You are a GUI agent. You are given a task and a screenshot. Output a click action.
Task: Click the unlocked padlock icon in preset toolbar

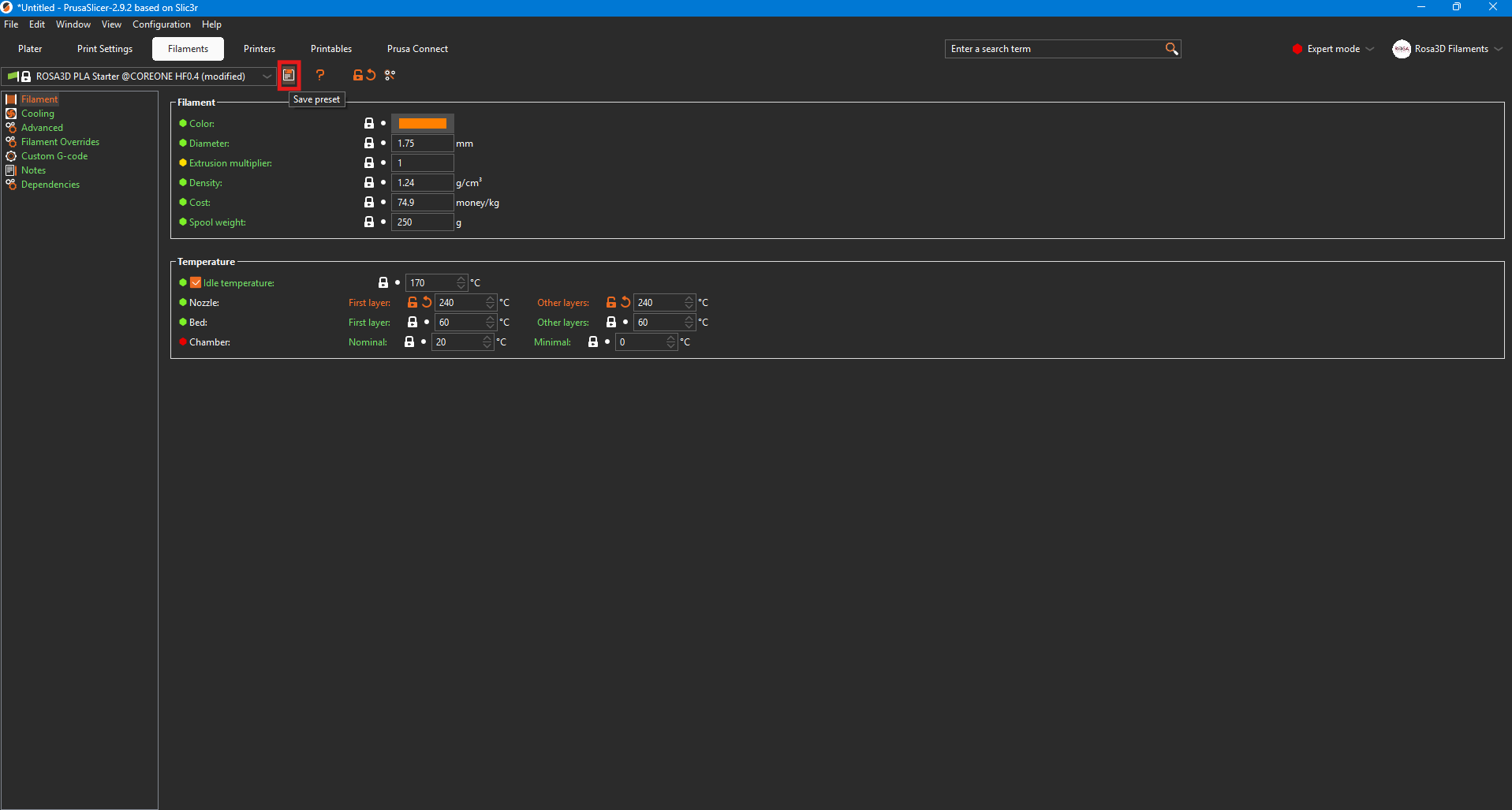(x=357, y=76)
